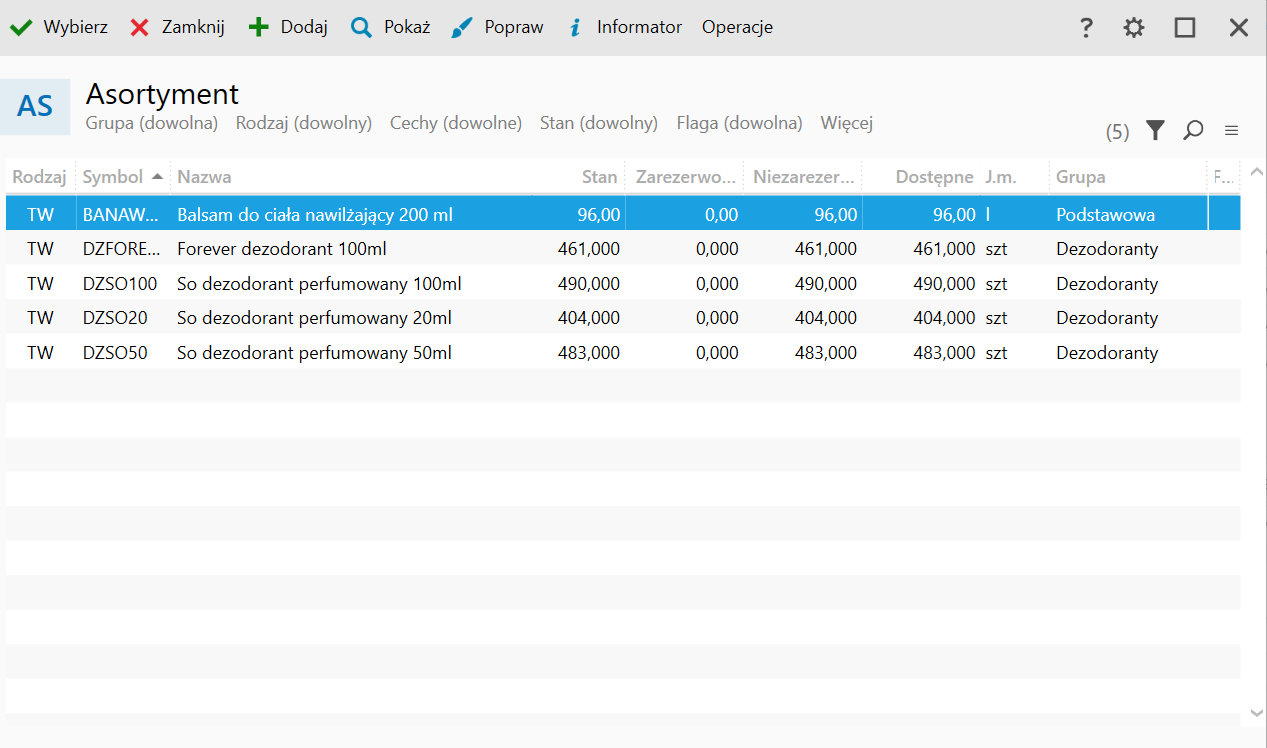Image resolution: width=1267 pixels, height=748 pixels.
Task: Open the Operacje menu
Action: pyautogui.click(x=737, y=28)
